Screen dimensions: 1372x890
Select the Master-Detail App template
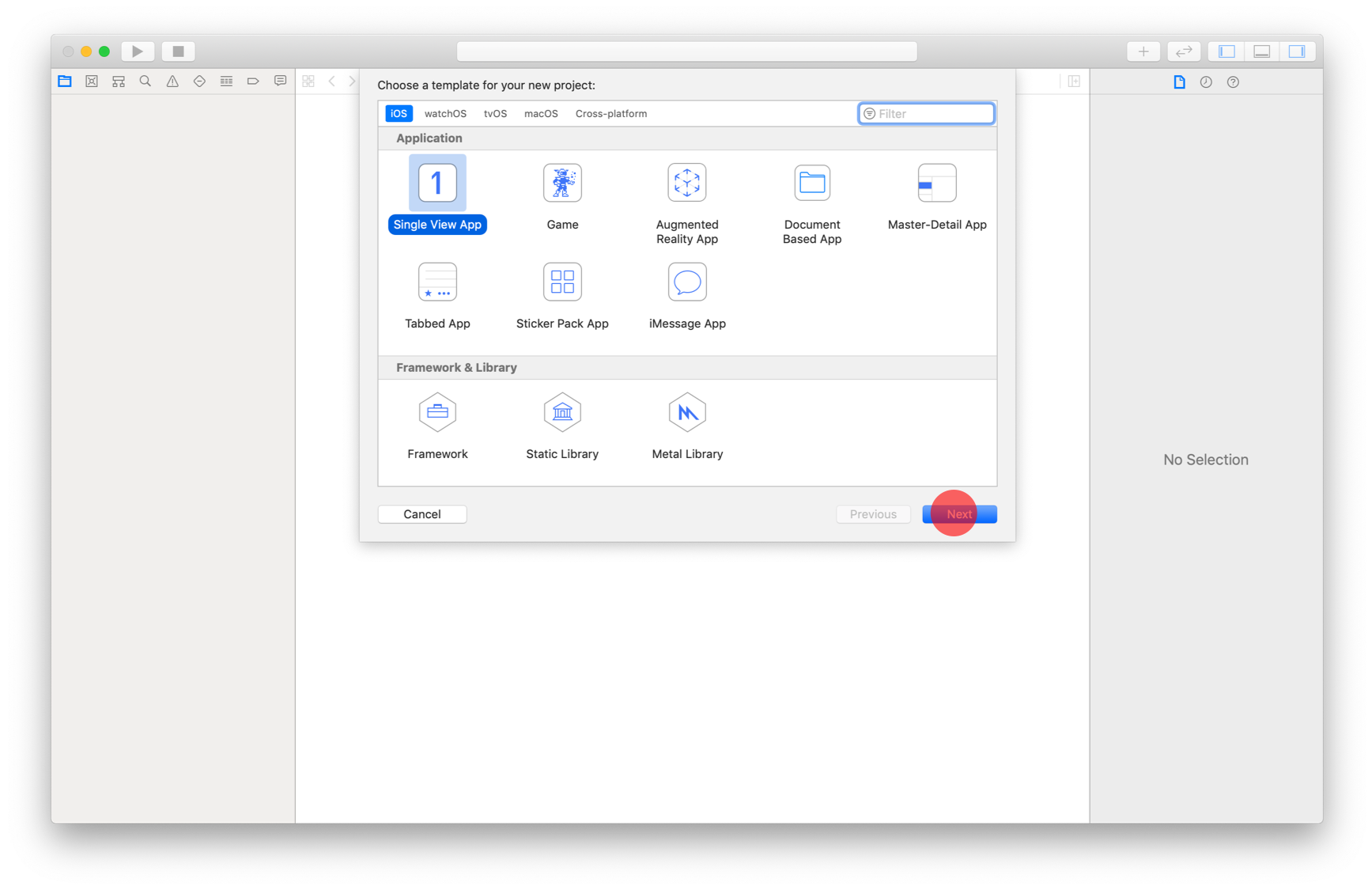tap(936, 196)
